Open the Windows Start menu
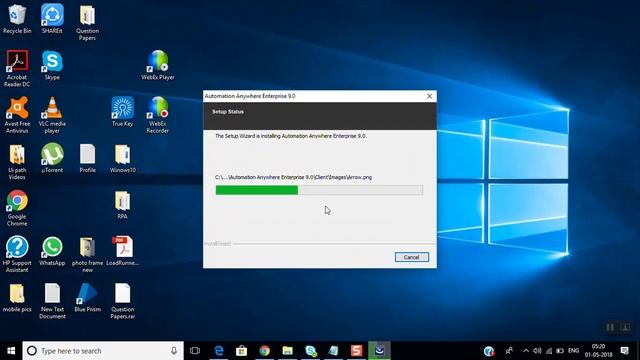The height and width of the screenshot is (360, 640). 11,351
